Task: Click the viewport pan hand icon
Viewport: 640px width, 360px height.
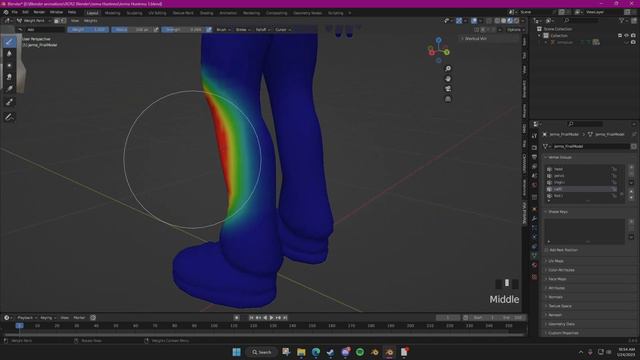Action: [x=448, y=78]
